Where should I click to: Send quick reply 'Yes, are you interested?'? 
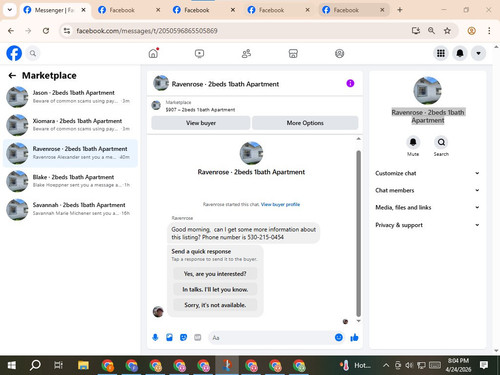click(215, 274)
